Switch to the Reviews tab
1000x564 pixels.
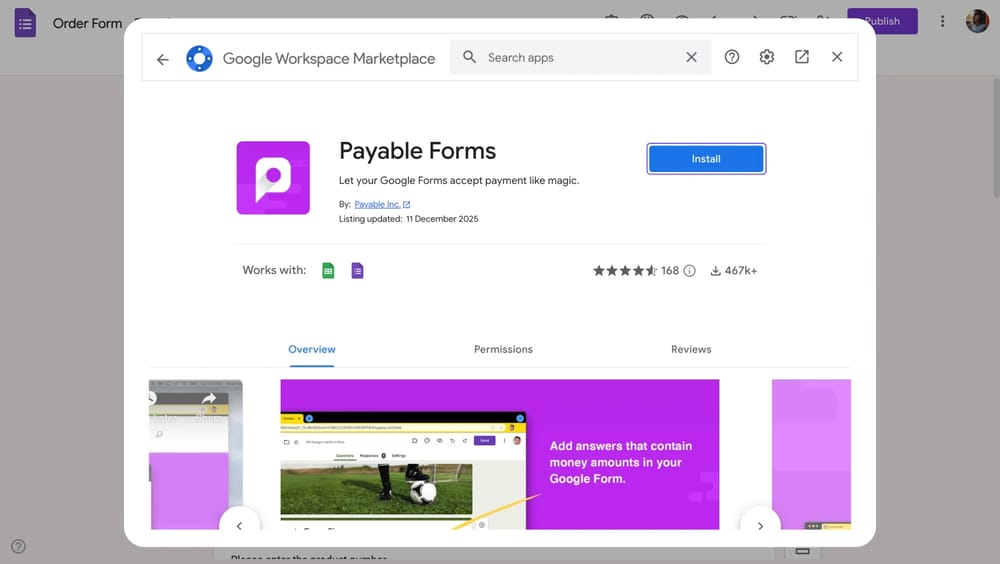[x=691, y=350]
